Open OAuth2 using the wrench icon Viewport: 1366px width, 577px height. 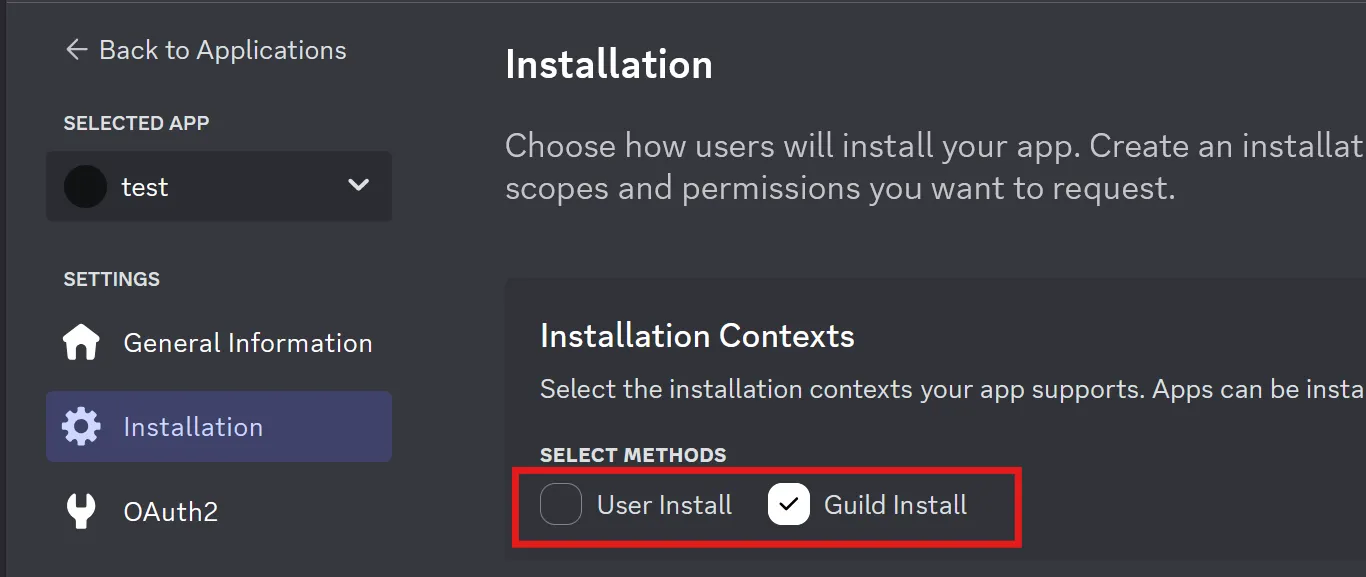pos(81,511)
